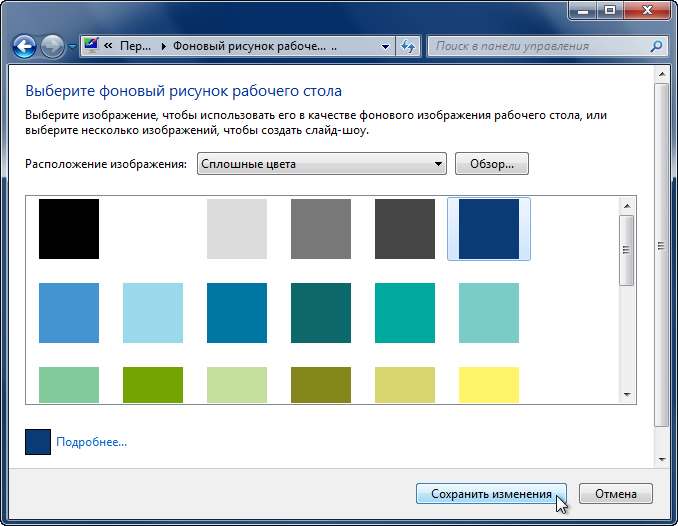
Task: Click the color list scroll-up arrow
Action: (x=627, y=206)
